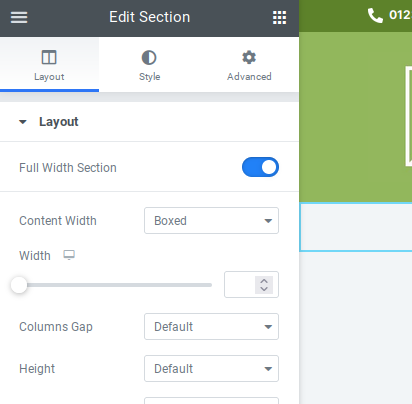Click the Advanced gear icon

pyautogui.click(x=249, y=57)
